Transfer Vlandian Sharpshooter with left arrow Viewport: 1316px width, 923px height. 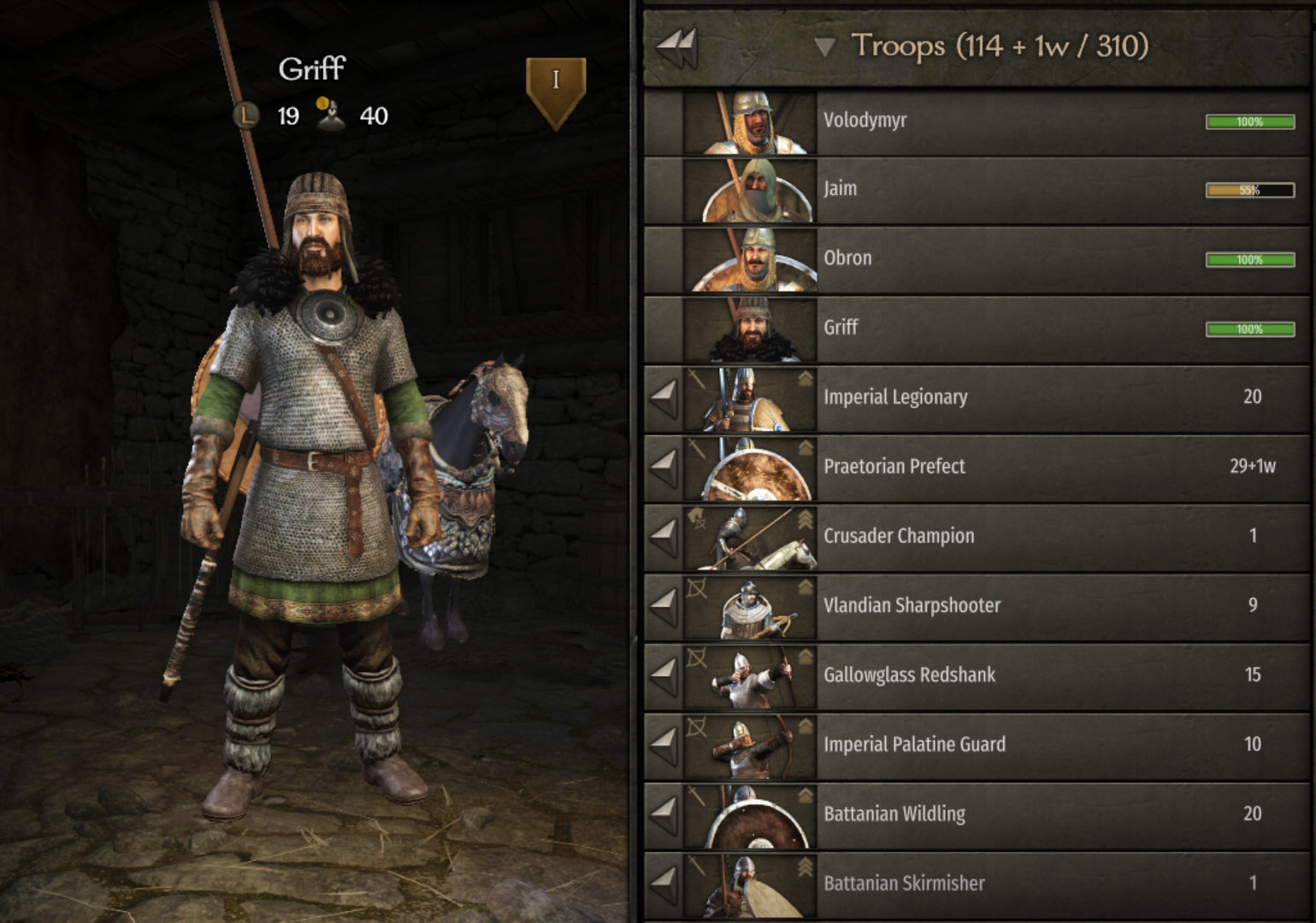point(664,606)
